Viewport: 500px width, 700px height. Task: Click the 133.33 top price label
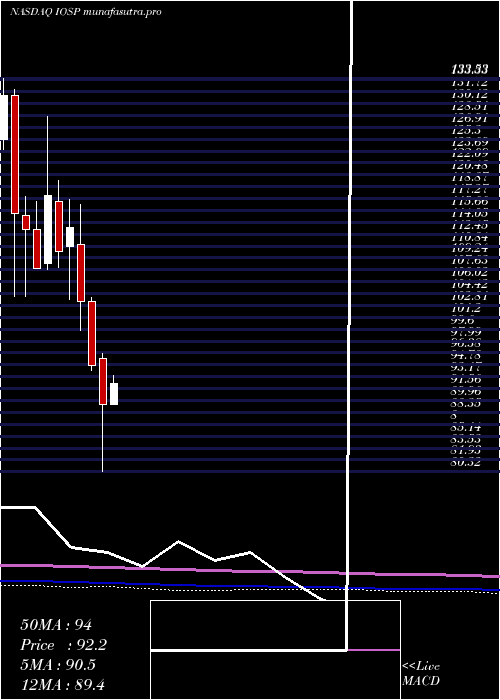coord(469,70)
